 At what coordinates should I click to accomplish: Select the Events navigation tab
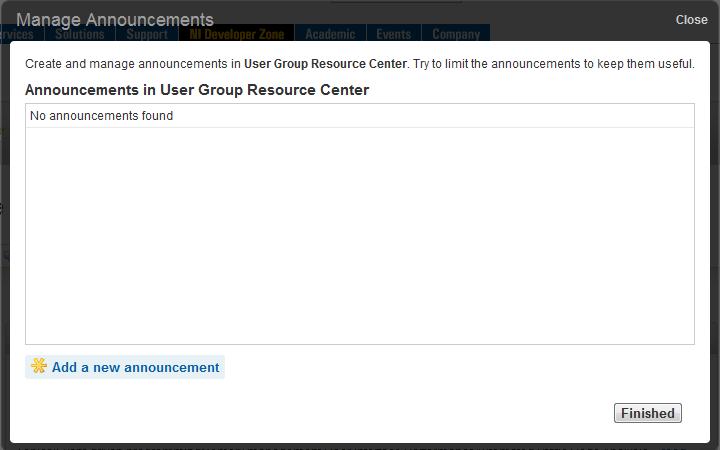[x=394, y=35]
